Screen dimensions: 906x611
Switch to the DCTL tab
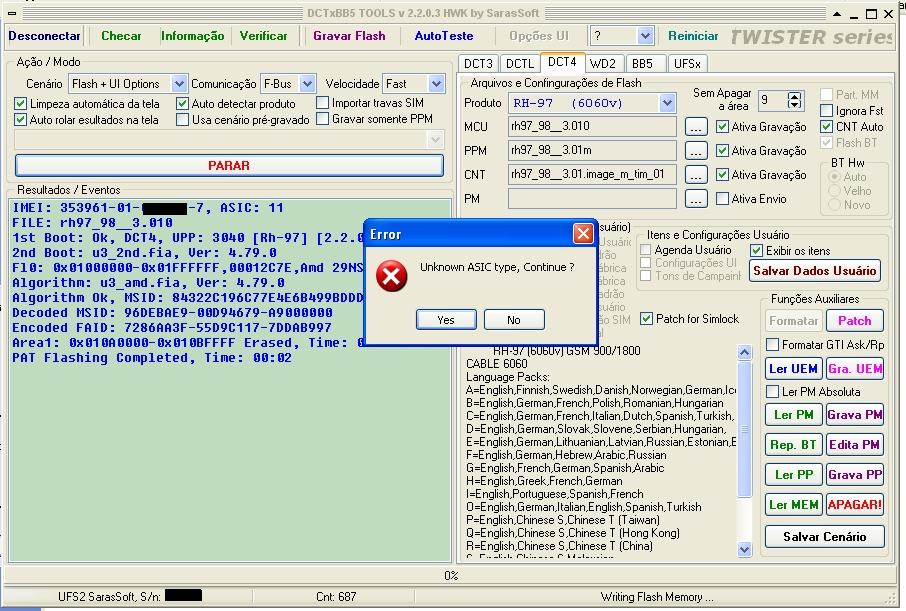tap(519, 64)
